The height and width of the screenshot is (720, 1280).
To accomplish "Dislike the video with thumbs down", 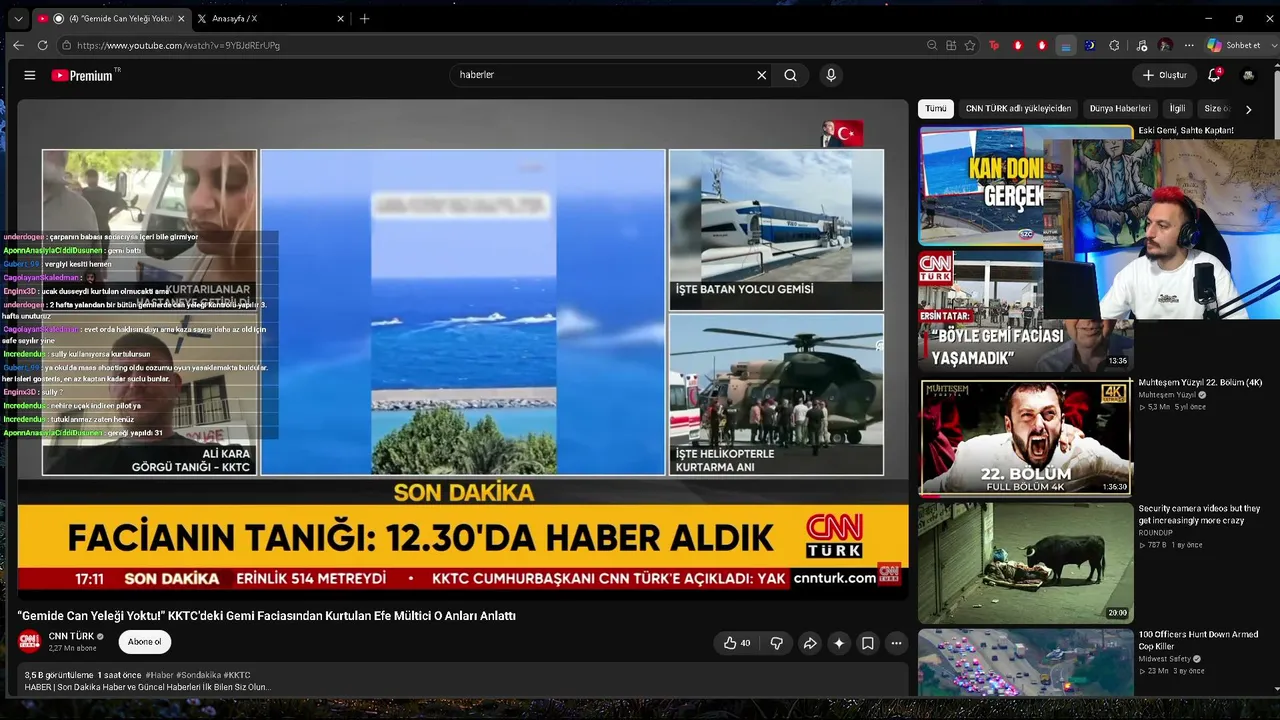I will click(x=776, y=643).
